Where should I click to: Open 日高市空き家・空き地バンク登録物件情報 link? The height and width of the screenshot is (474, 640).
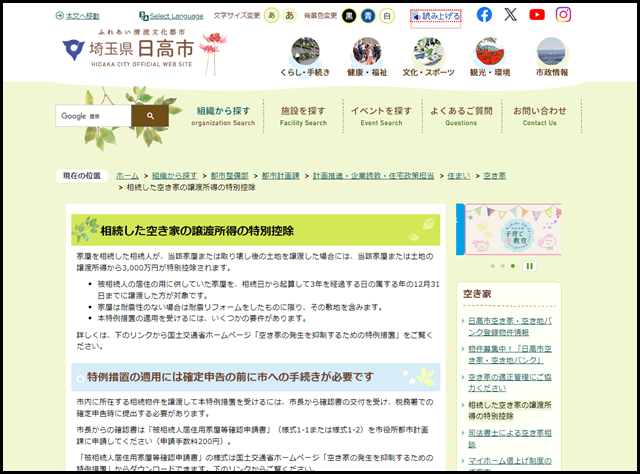509,327
